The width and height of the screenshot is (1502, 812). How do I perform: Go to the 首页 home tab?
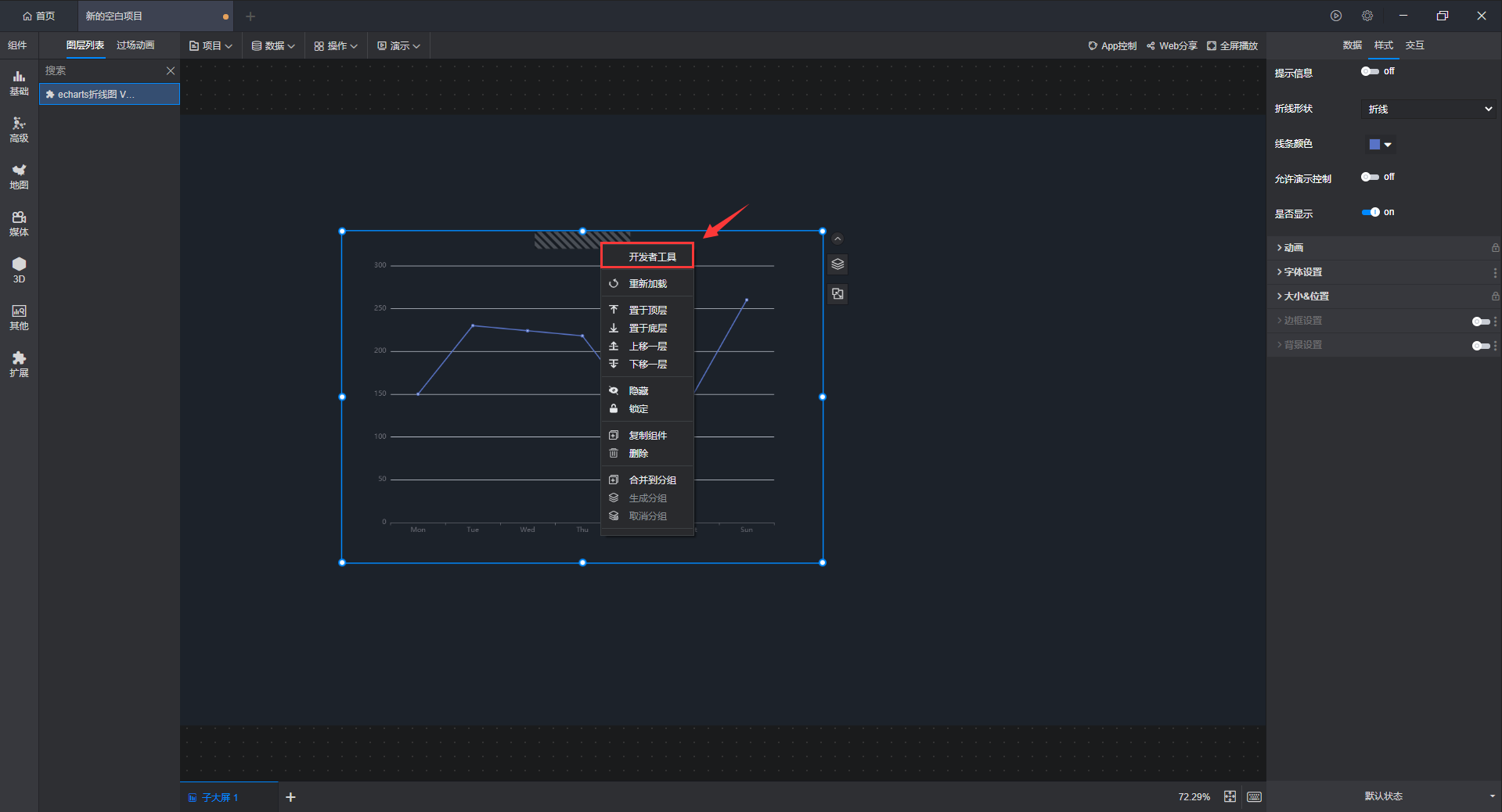coord(39,16)
